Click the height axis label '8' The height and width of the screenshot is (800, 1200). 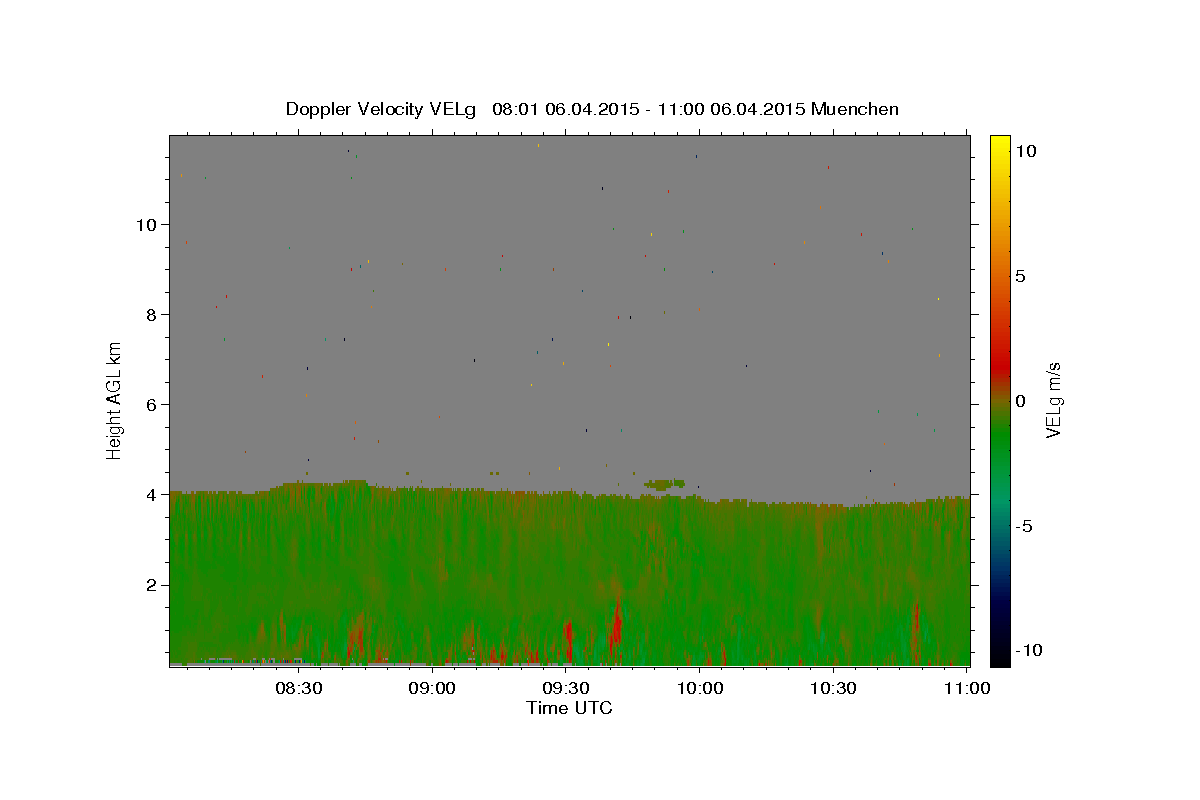tap(154, 314)
